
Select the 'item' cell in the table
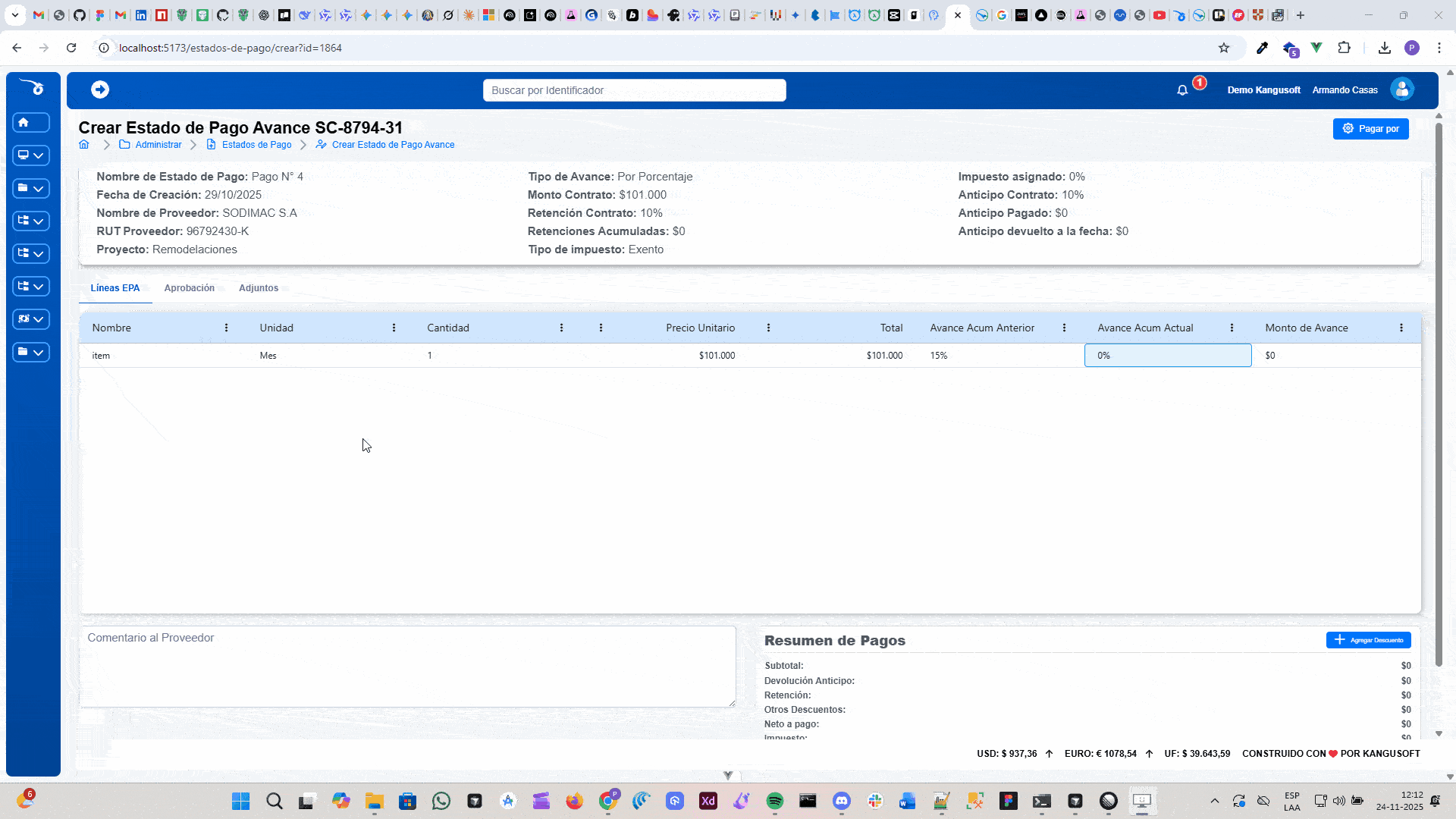(x=163, y=356)
